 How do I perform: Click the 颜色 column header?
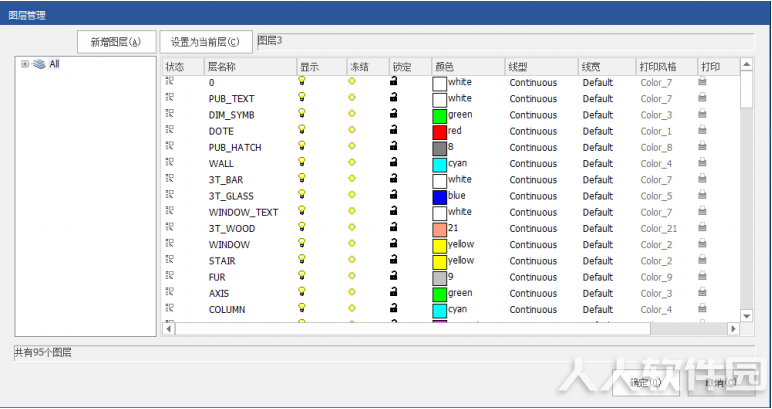click(x=468, y=66)
